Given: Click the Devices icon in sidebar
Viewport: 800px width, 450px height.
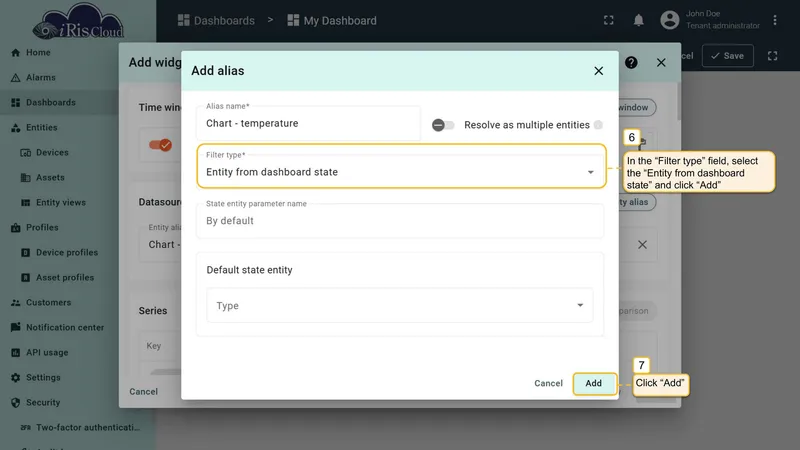Looking at the screenshot, I should (x=26, y=153).
